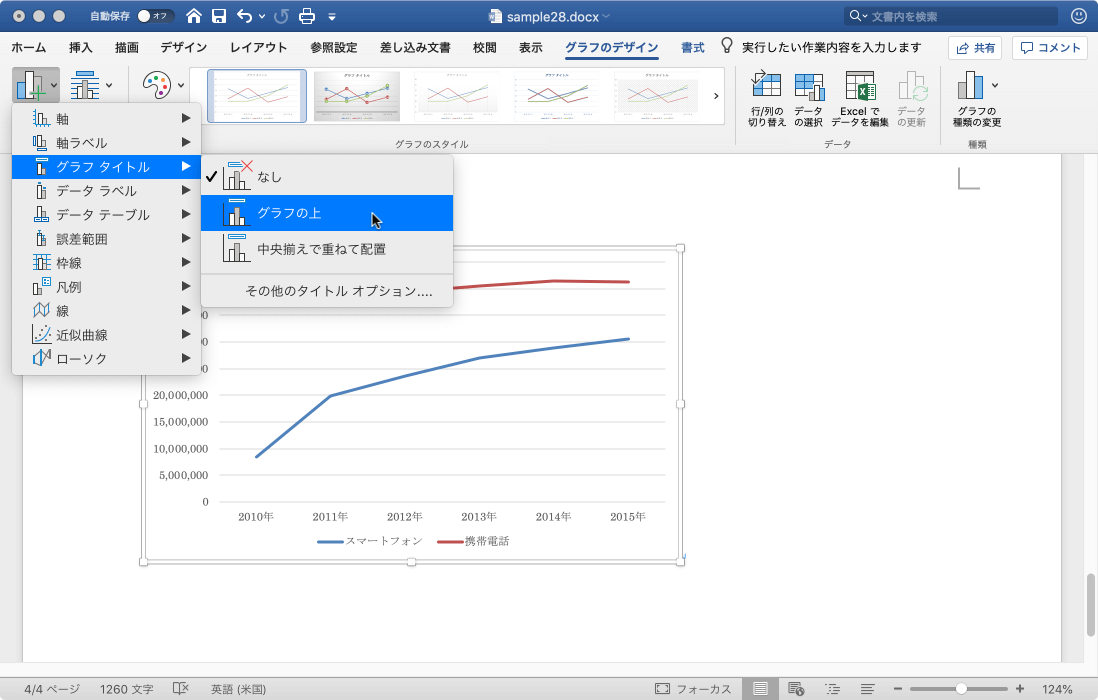Select the second dark chart style thumbnail
The width and height of the screenshot is (1098, 700).
[x=357, y=96]
